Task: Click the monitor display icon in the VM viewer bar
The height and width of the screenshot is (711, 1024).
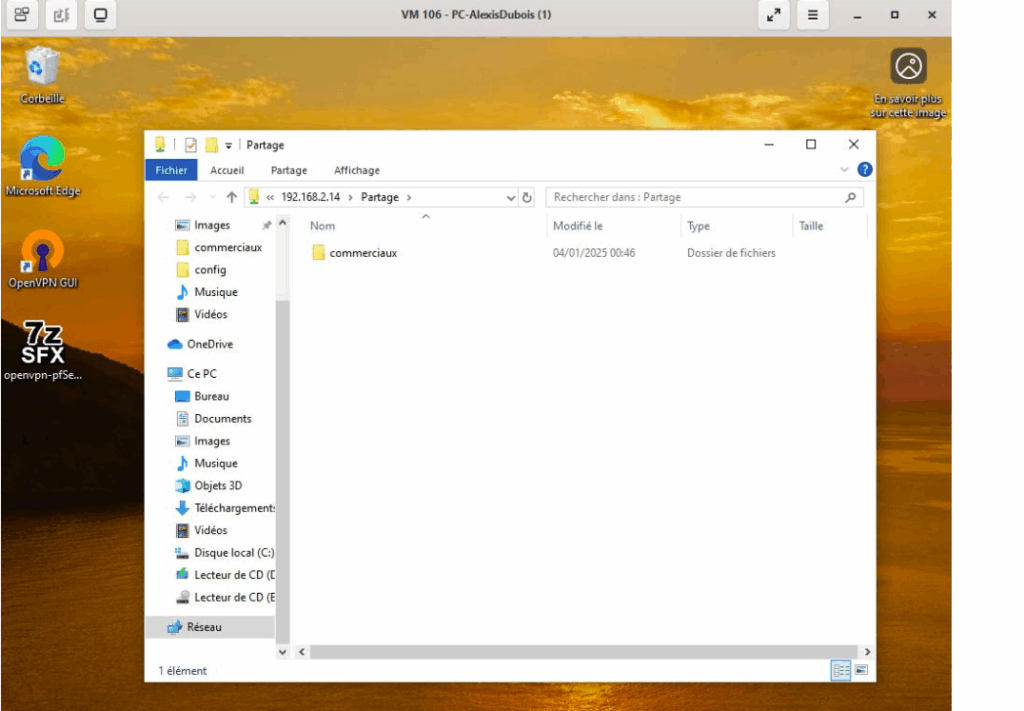Action: tap(101, 14)
